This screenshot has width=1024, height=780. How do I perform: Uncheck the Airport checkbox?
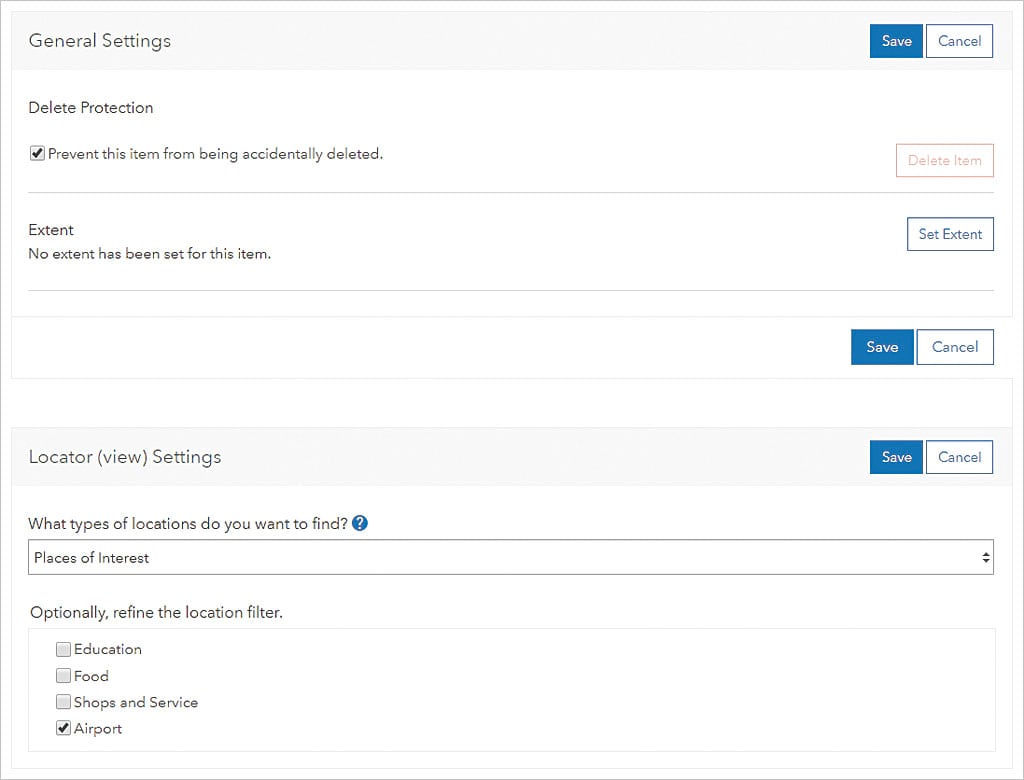click(x=64, y=729)
